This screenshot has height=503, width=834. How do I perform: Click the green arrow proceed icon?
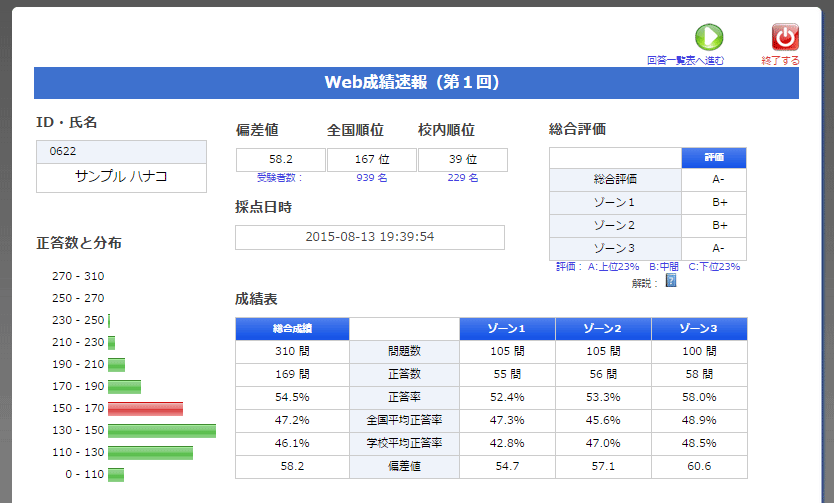[708, 37]
